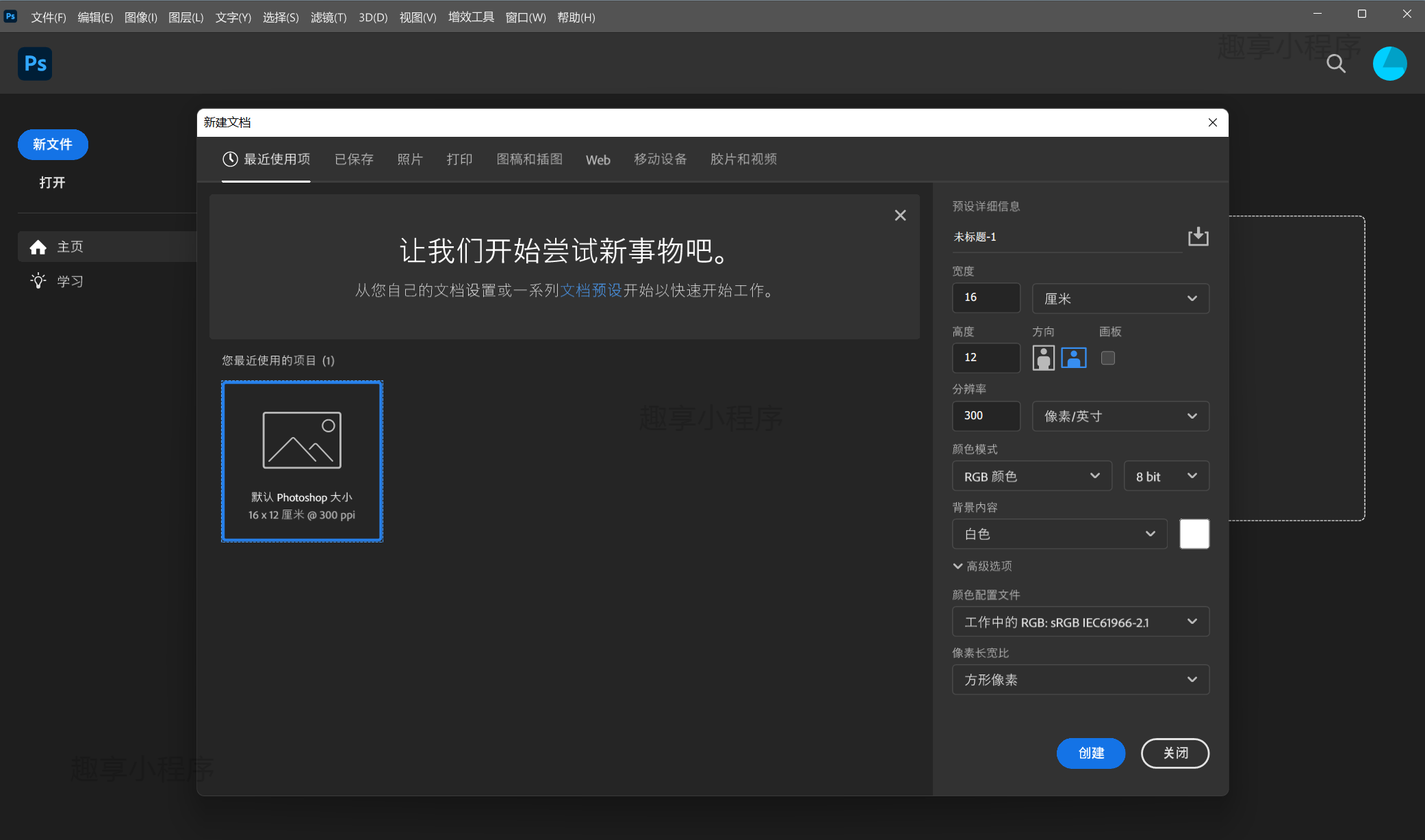The height and width of the screenshot is (840, 1425).
Task: Close the 新建文档 dialog with title X
Action: pos(1212,122)
